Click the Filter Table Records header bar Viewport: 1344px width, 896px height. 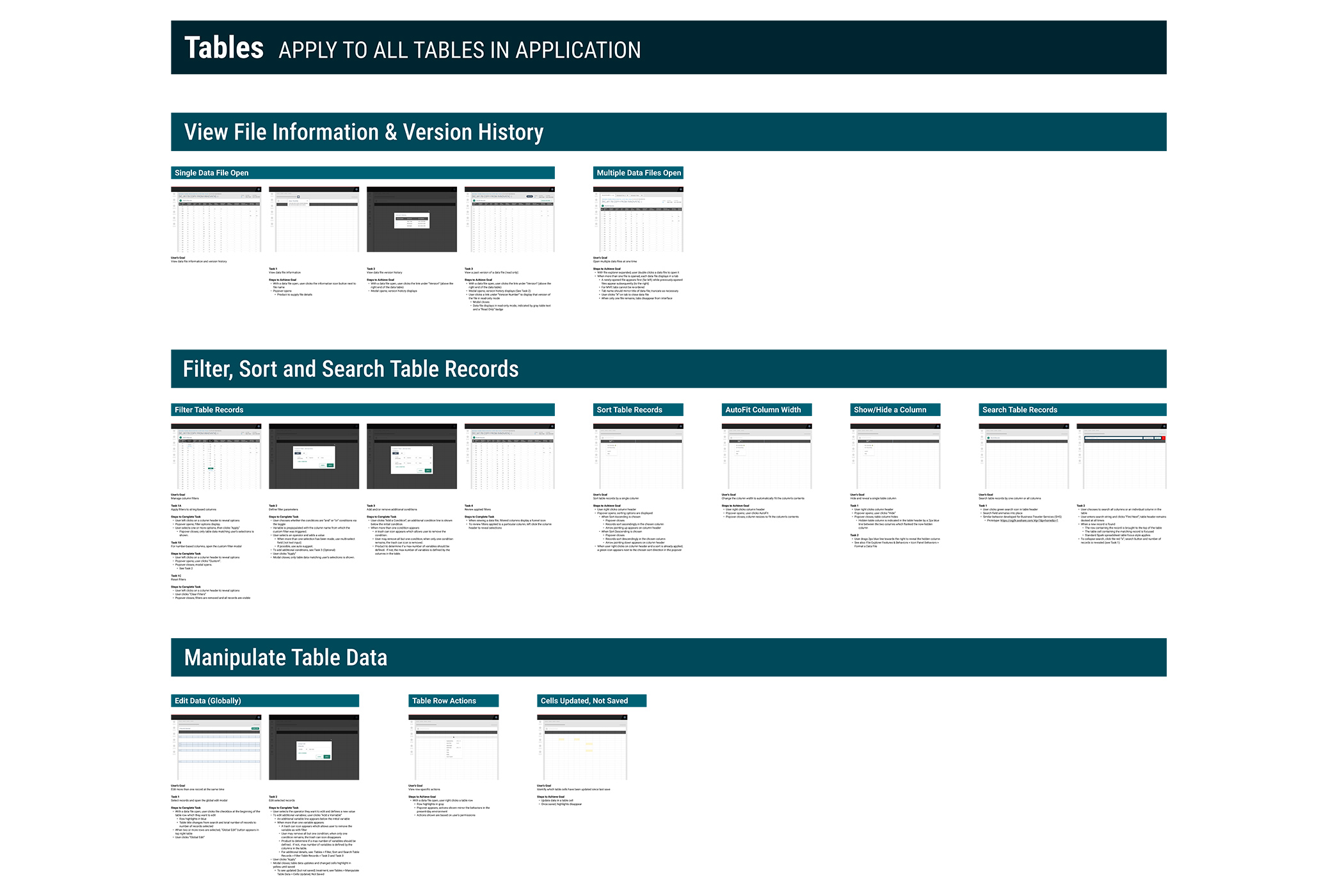pyautogui.click(x=363, y=410)
